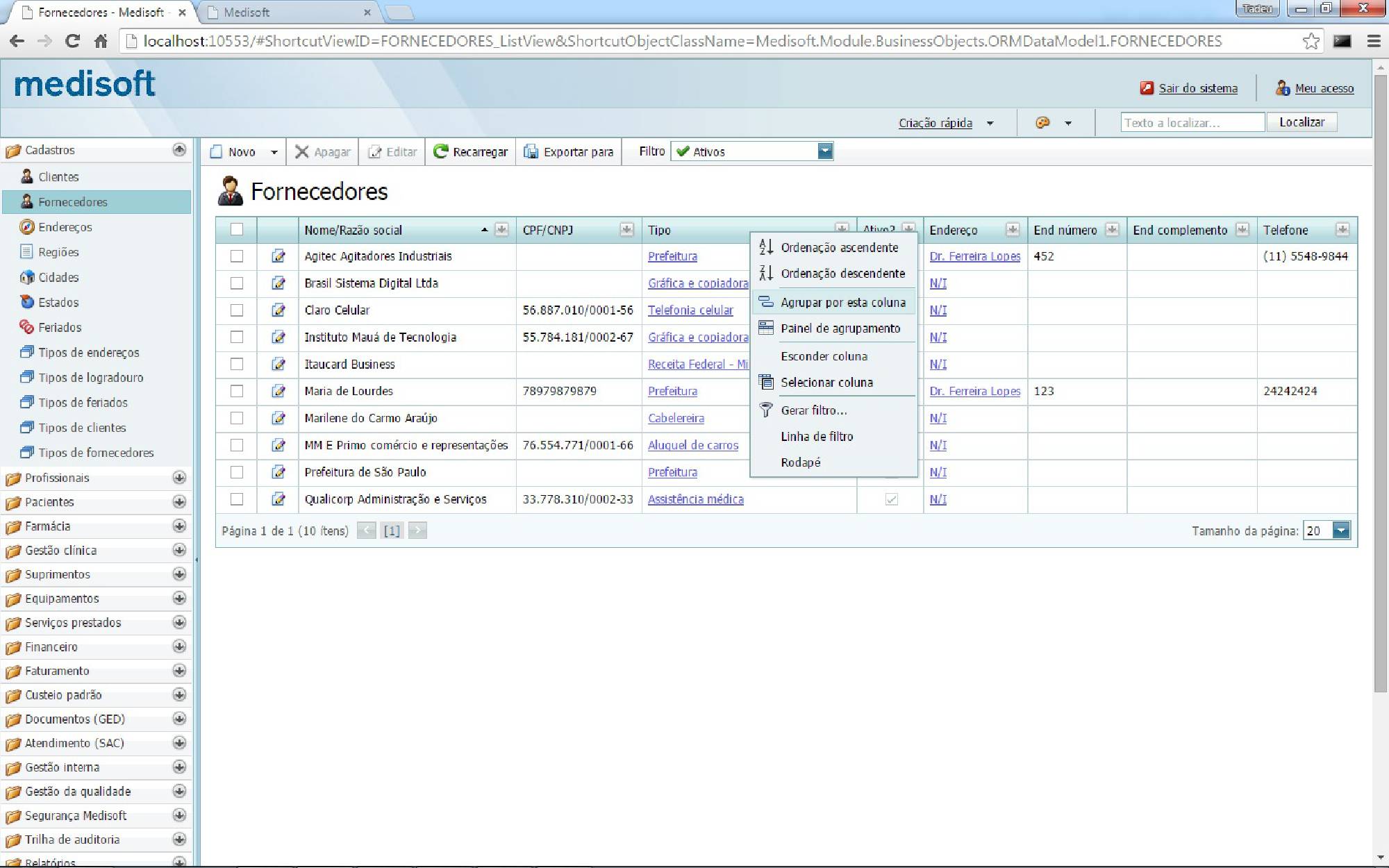1389x868 pixels.
Task: Open the Ativos filter dropdown
Action: coord(824,151)
